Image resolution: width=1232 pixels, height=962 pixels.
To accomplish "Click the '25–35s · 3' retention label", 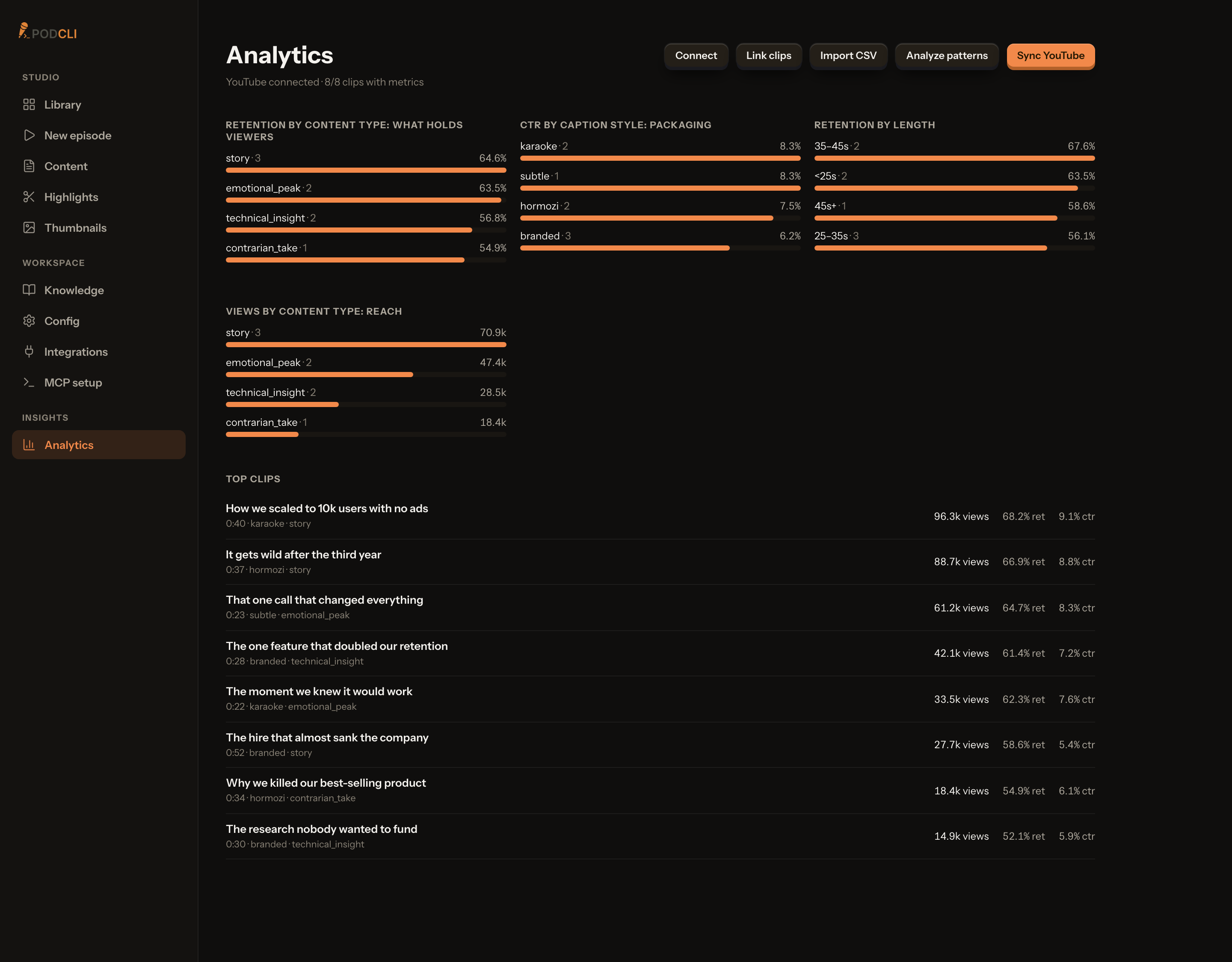I will [836, 236].
